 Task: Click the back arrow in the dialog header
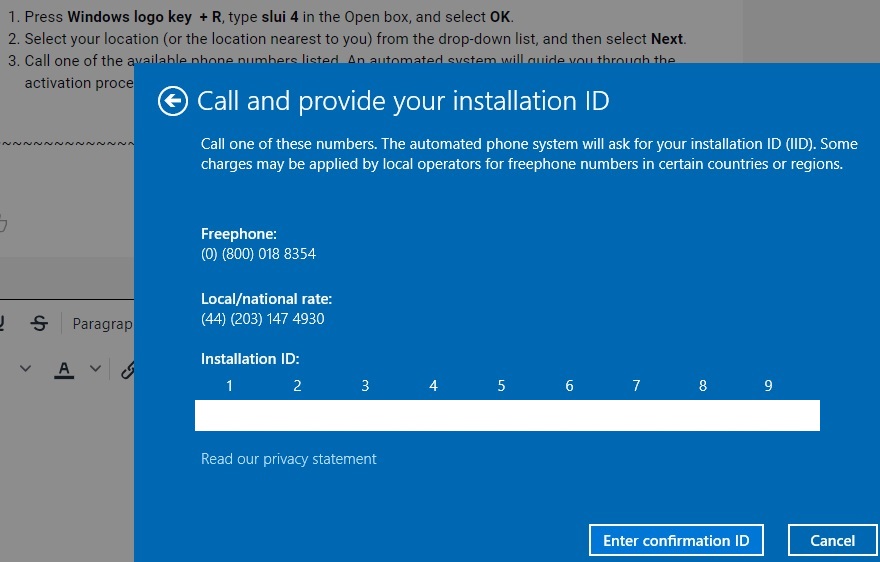pyautogui.click(x=172, y=101)
